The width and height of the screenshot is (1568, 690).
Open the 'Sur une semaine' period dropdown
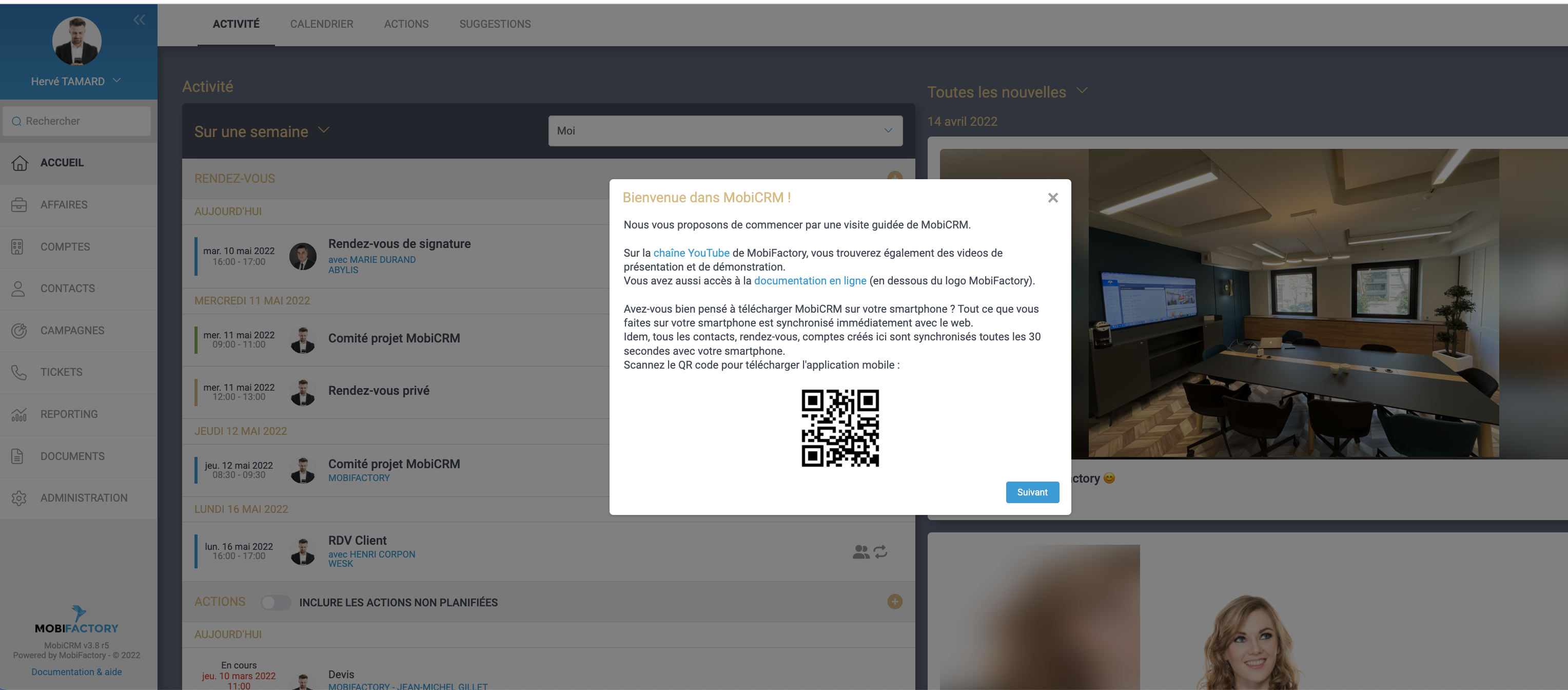coord(262,131)
